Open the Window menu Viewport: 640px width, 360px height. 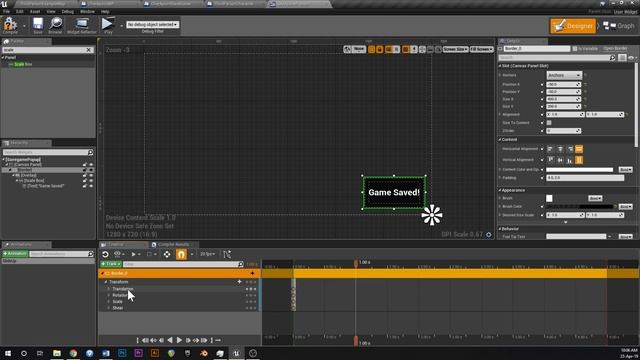[87, 12]
